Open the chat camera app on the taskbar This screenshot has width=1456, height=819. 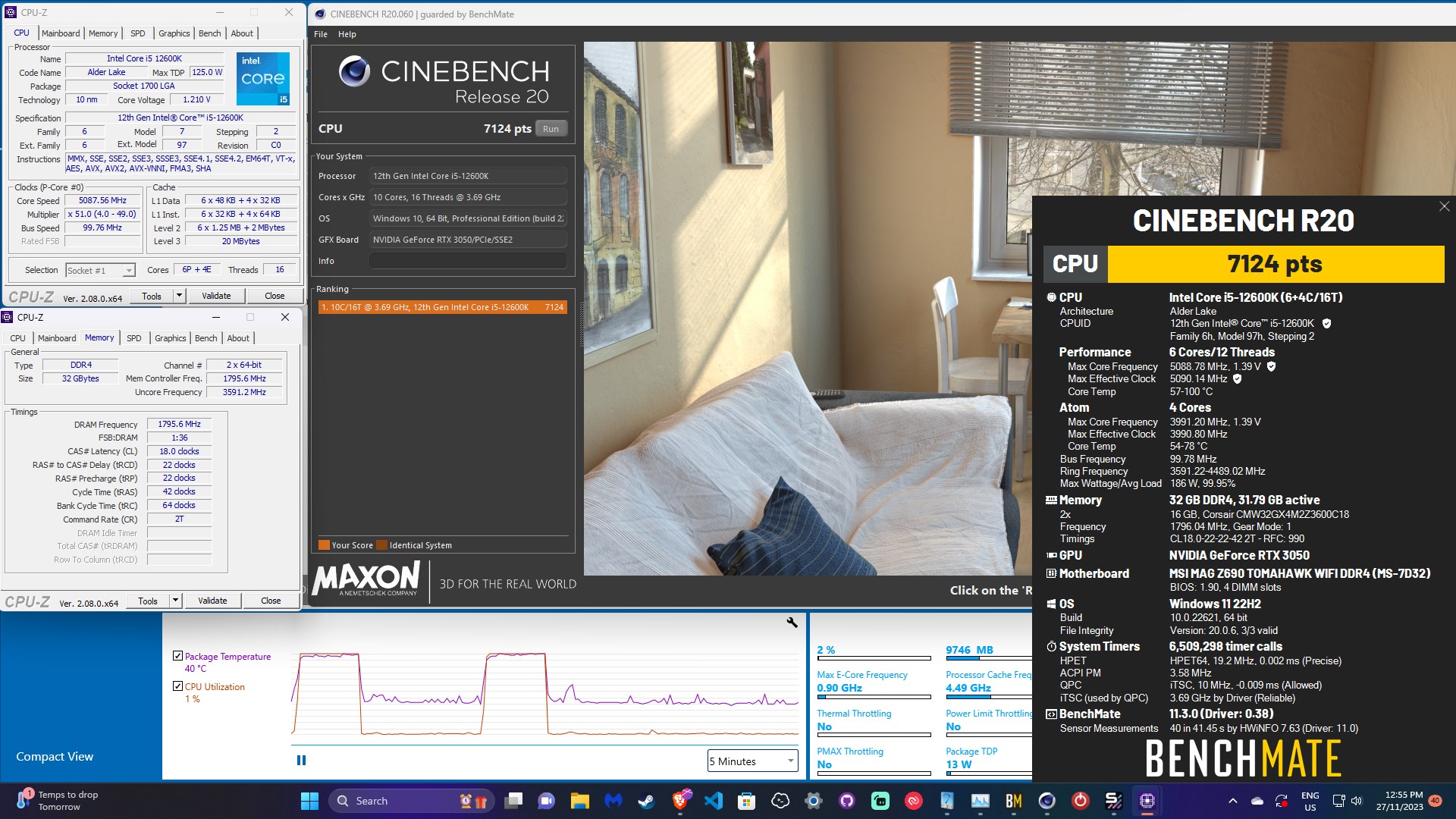tap(547, 801)
